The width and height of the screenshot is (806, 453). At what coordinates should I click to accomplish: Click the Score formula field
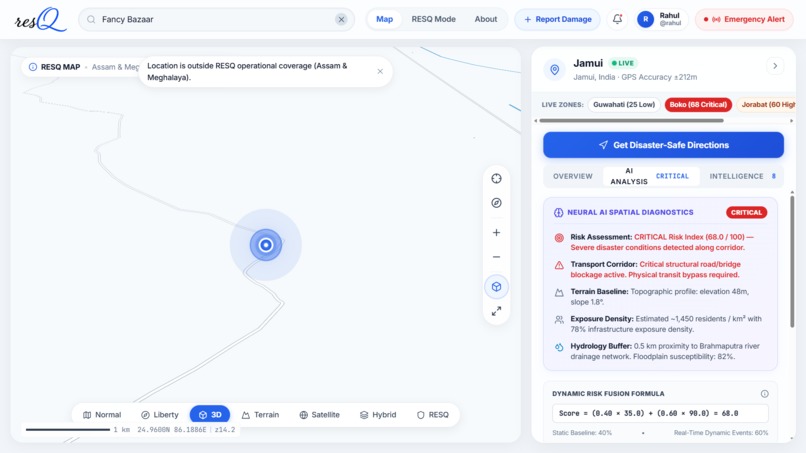coord(660,413)
